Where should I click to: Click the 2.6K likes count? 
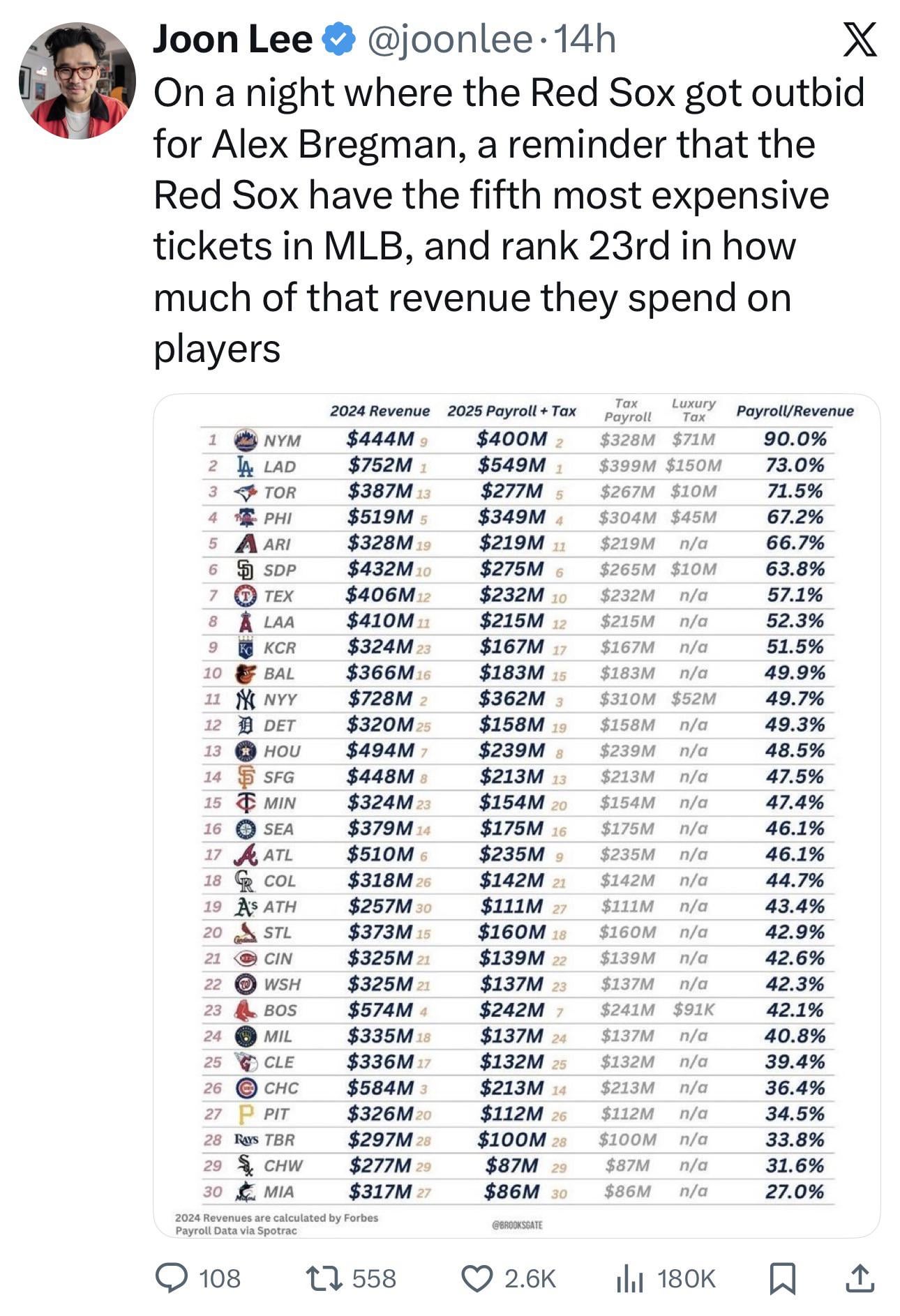coord(530,1278)
